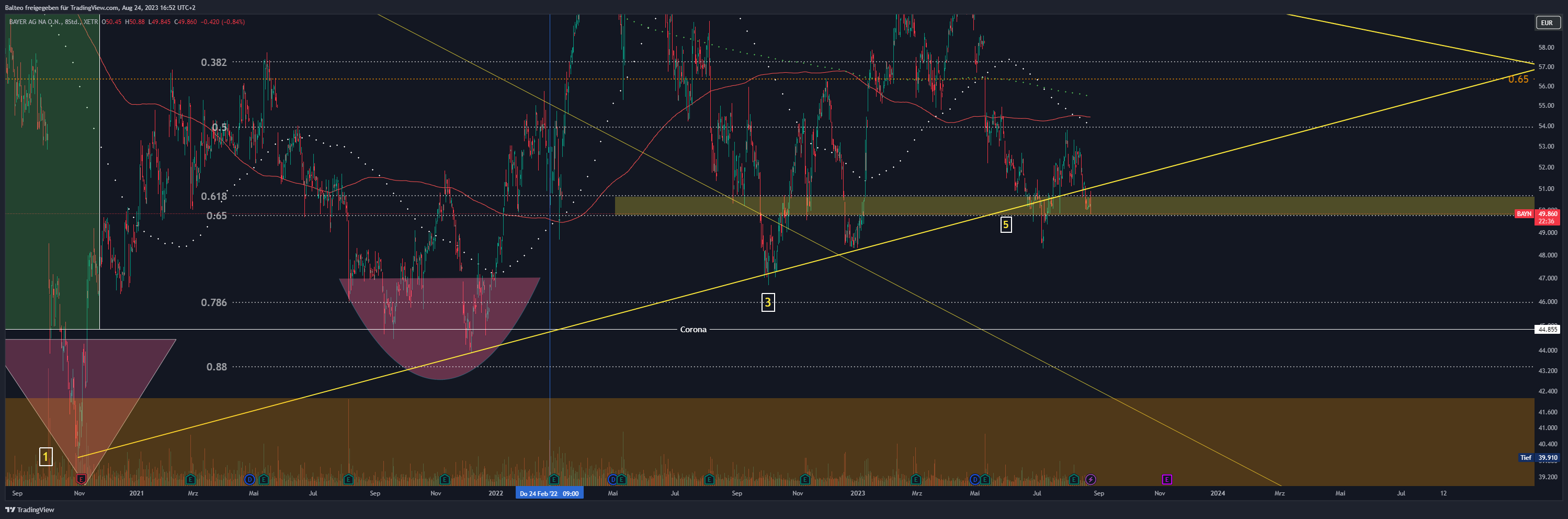Screen dimensions: 1568x519
Task: Open the red earnings marker at Nov 2020
Action: click(x=81, y=479)
